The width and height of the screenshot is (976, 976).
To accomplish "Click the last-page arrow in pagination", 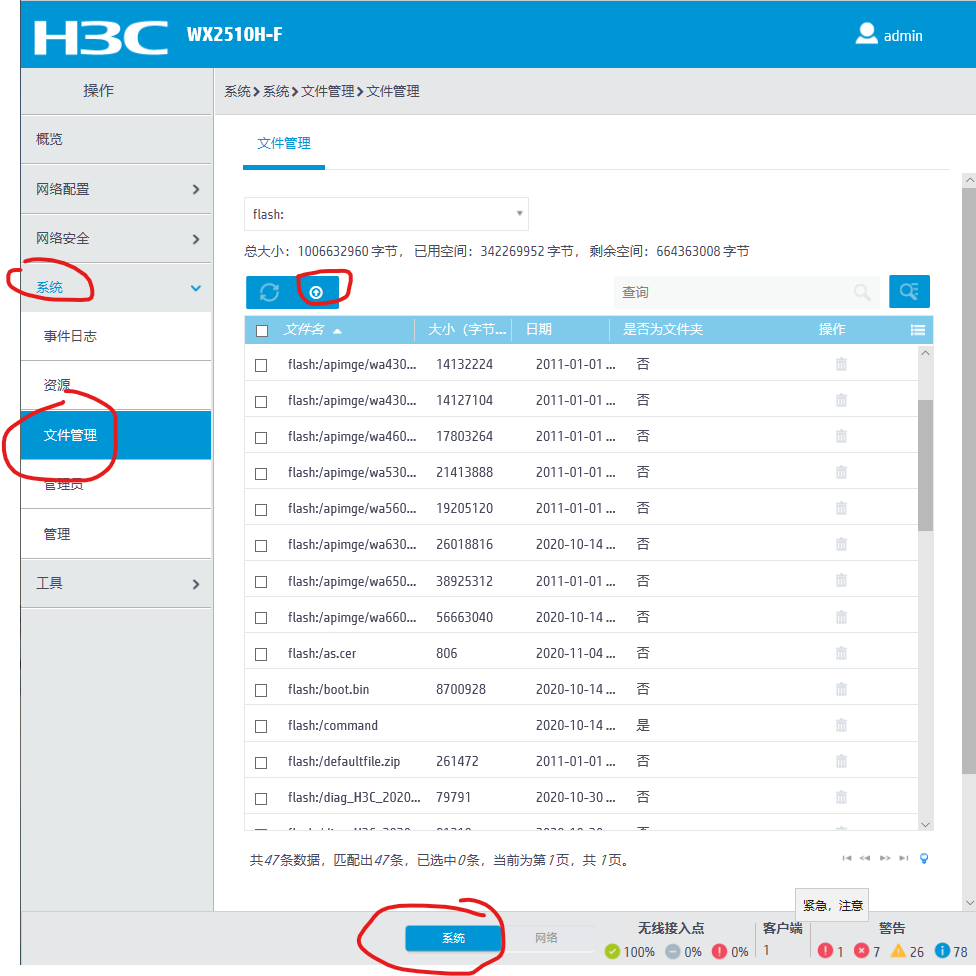I will coord(905,858).
